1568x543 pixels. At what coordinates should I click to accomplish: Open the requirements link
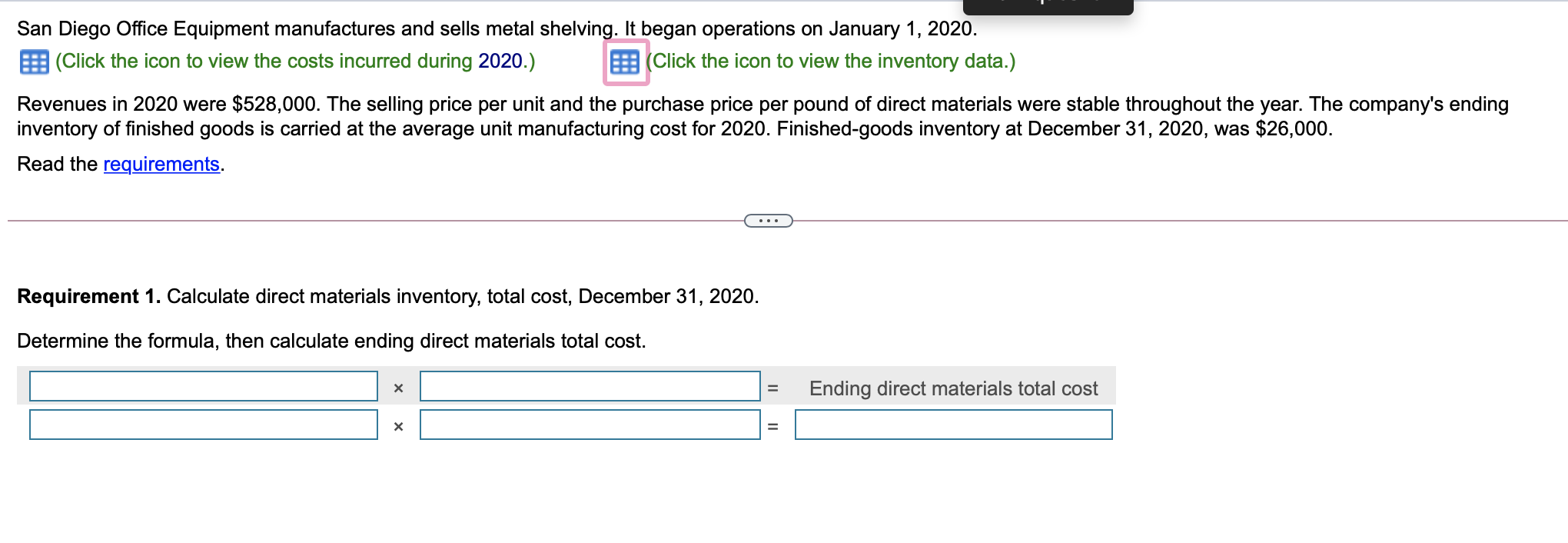point(161,164)
